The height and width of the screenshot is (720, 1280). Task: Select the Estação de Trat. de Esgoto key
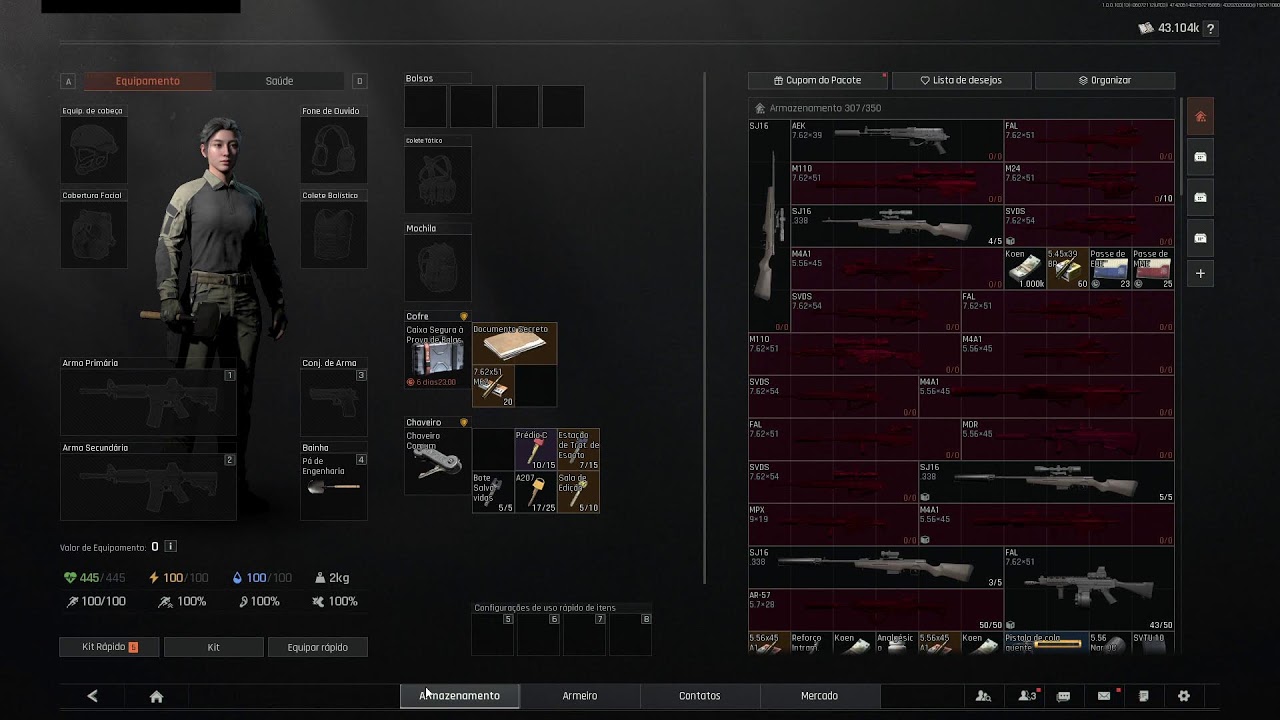pyautogui.click(x=578, y=450)
